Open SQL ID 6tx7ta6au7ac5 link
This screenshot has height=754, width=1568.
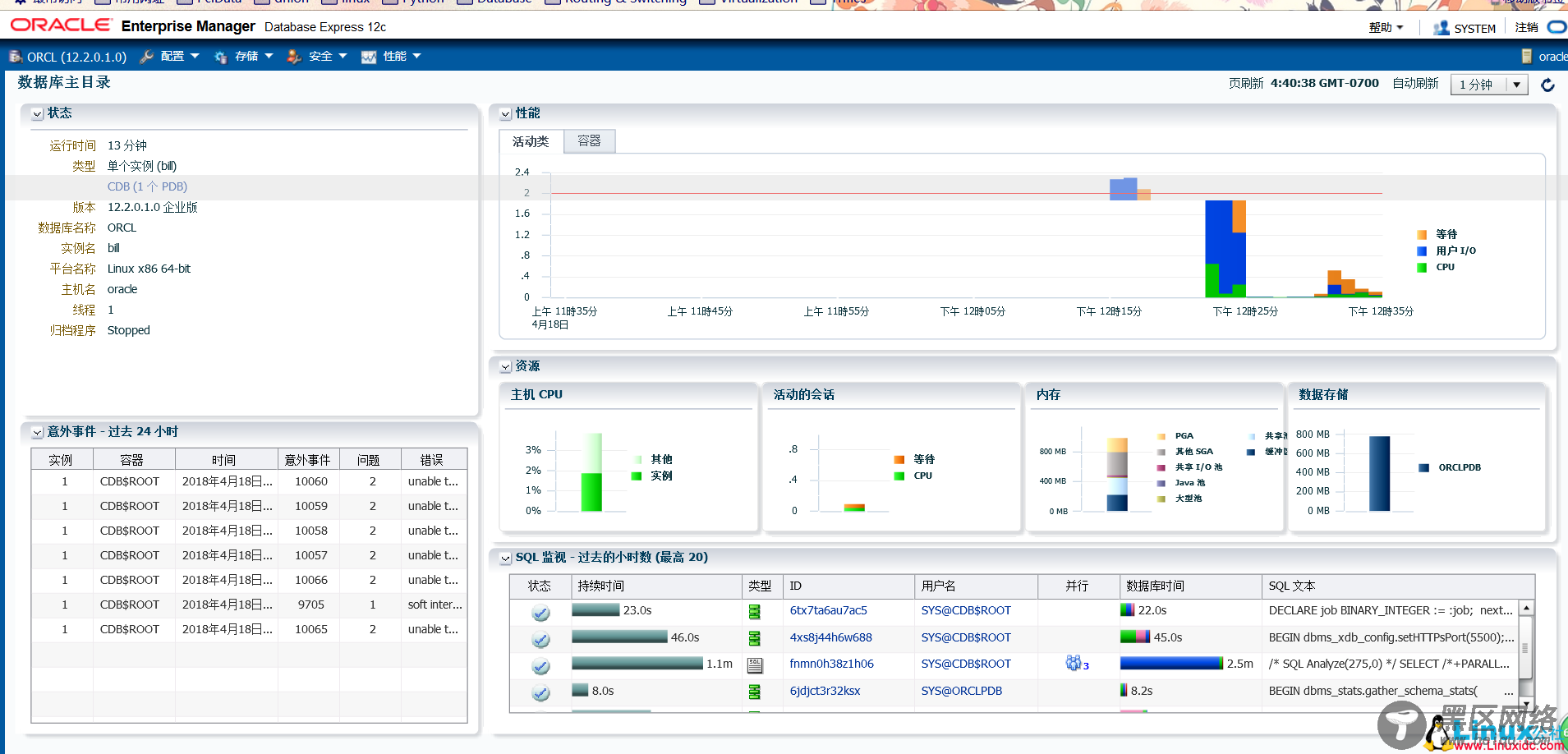828,610
